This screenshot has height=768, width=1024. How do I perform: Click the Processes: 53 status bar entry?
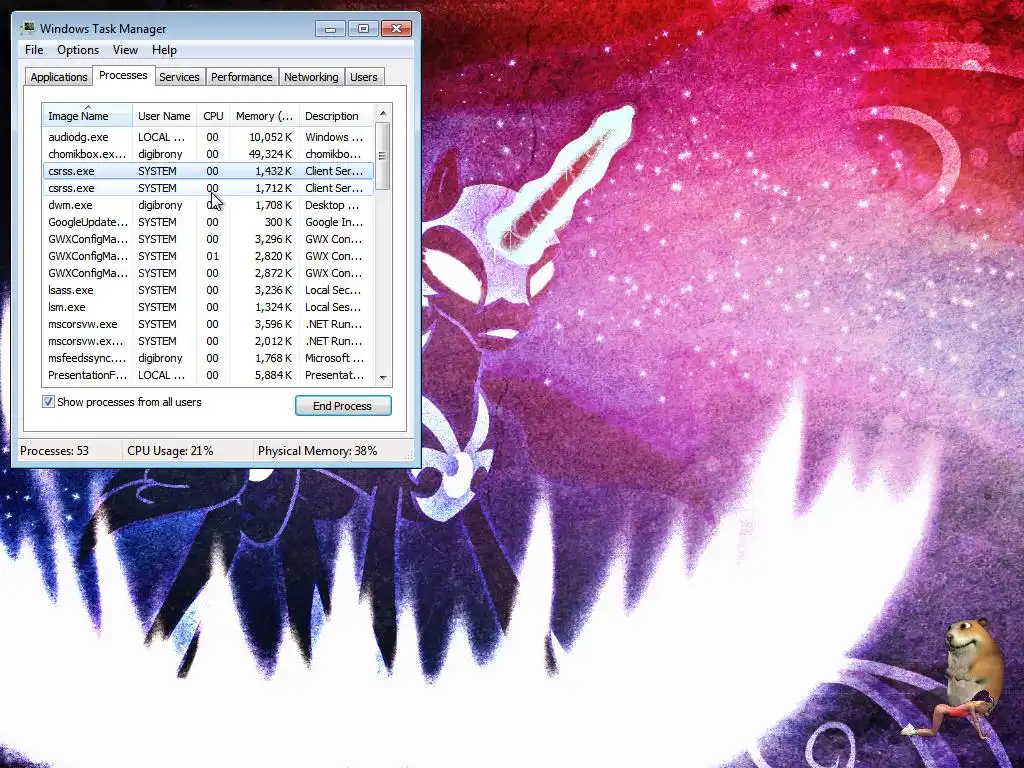pos(55,451)
